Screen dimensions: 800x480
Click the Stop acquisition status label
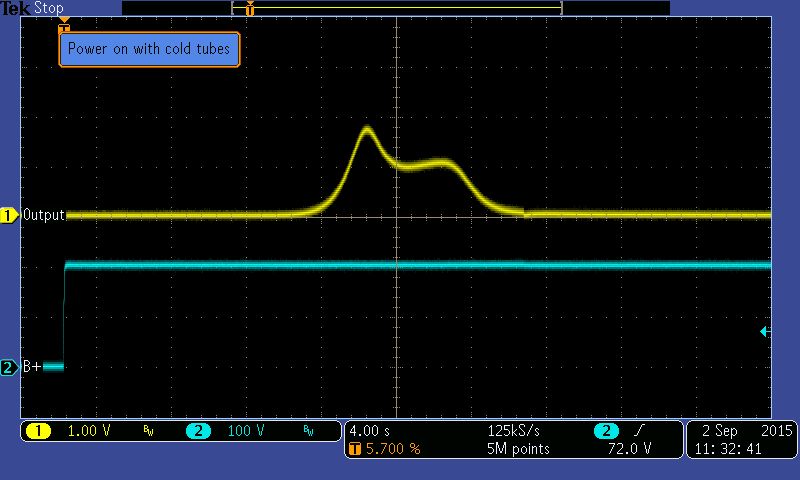coord(49,8)
